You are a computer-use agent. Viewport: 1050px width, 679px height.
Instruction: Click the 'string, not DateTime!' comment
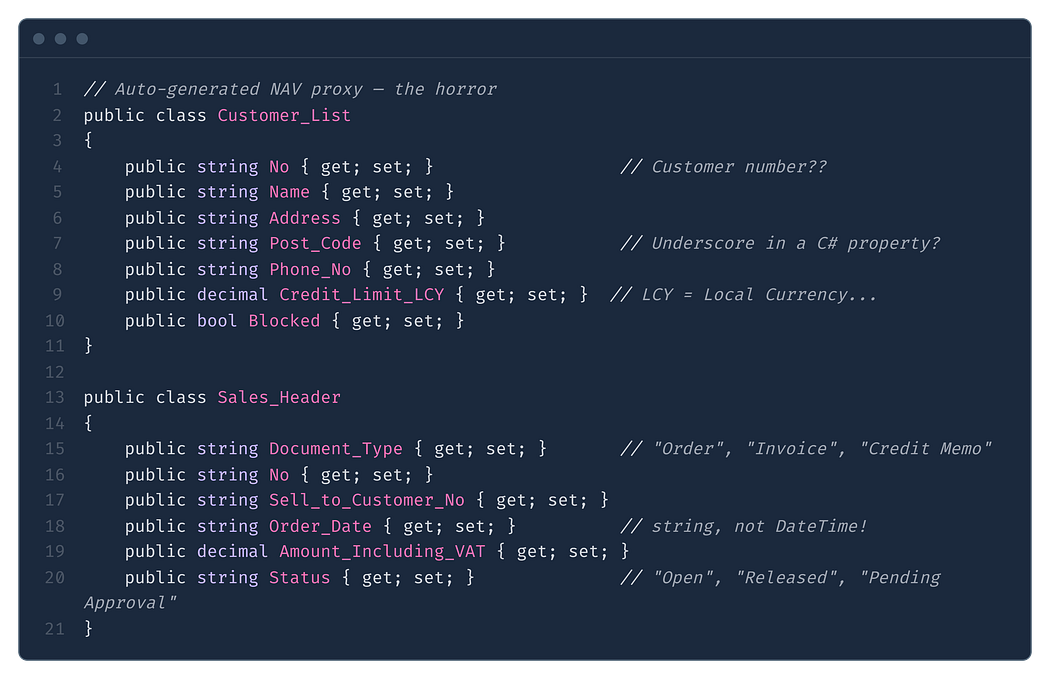[x=743, y=526]
